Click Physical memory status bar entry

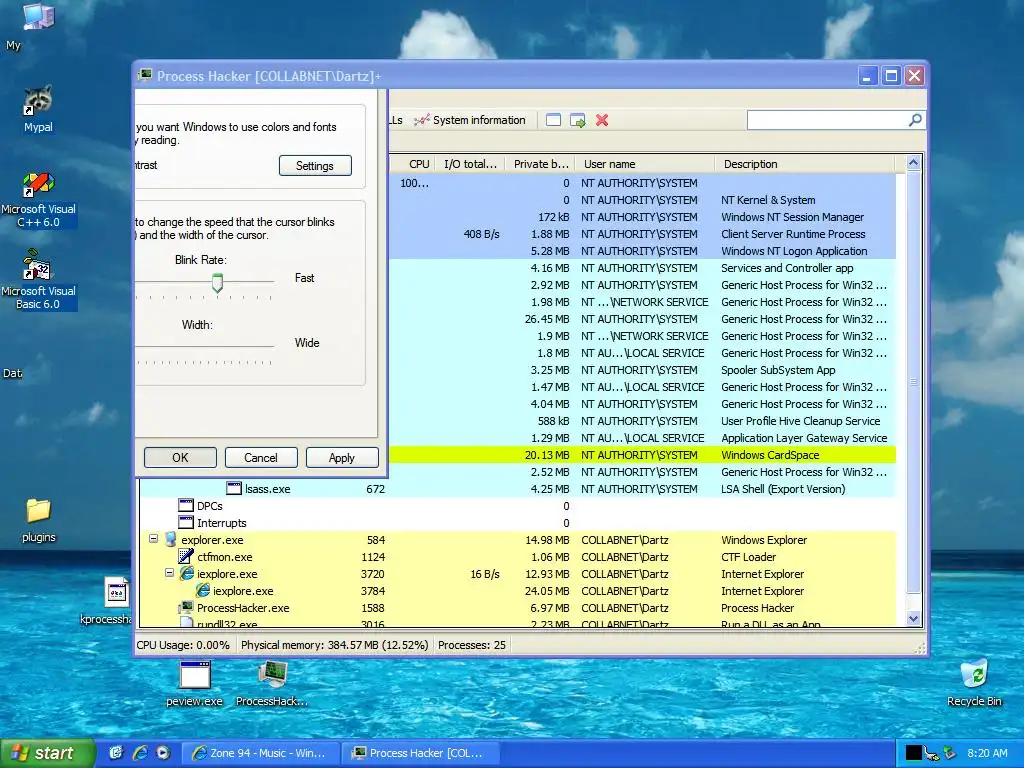[334, 645]
